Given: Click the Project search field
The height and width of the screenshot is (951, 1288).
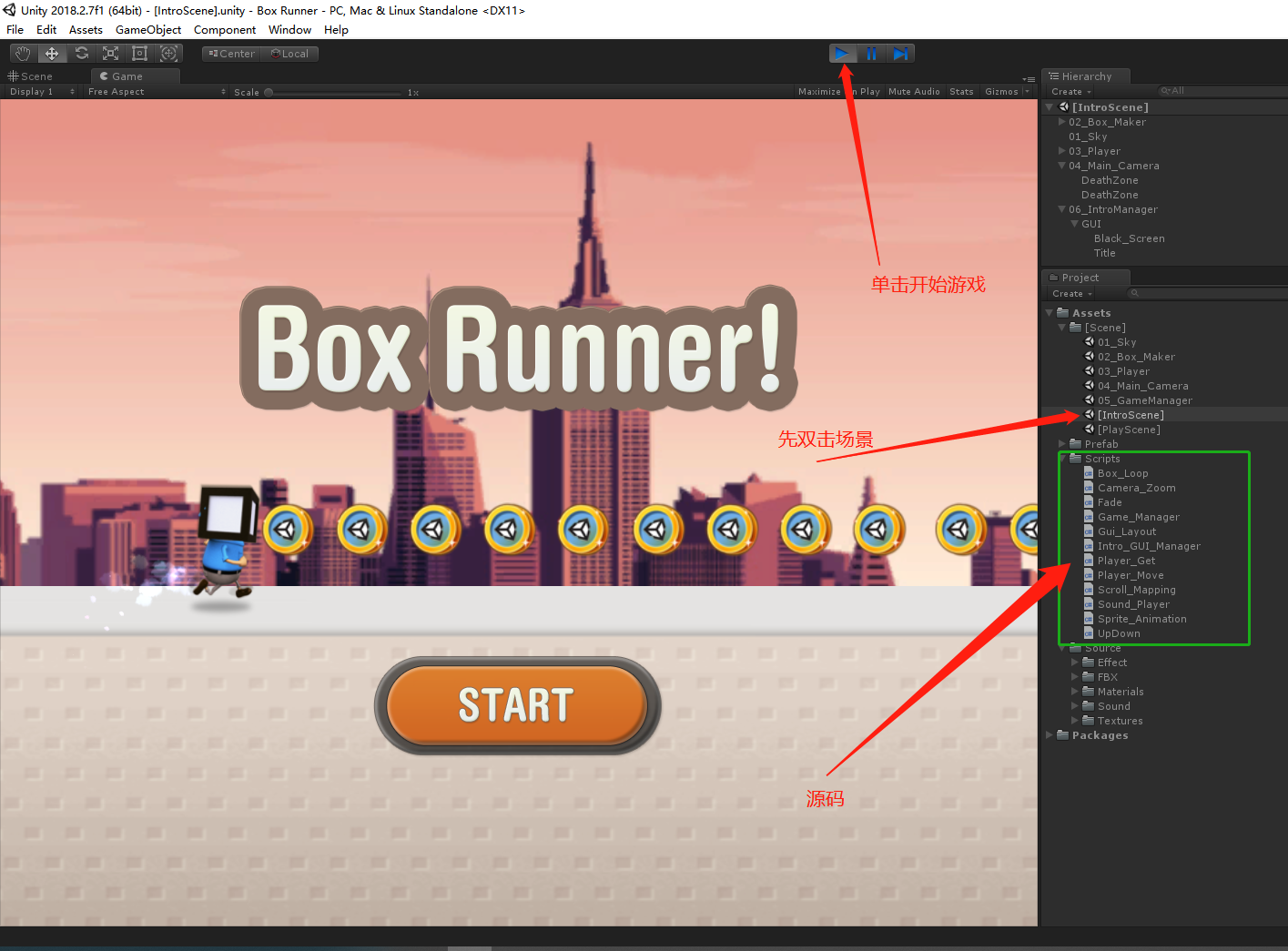Looking at the screenshot, I should [x=1206, y=294].
